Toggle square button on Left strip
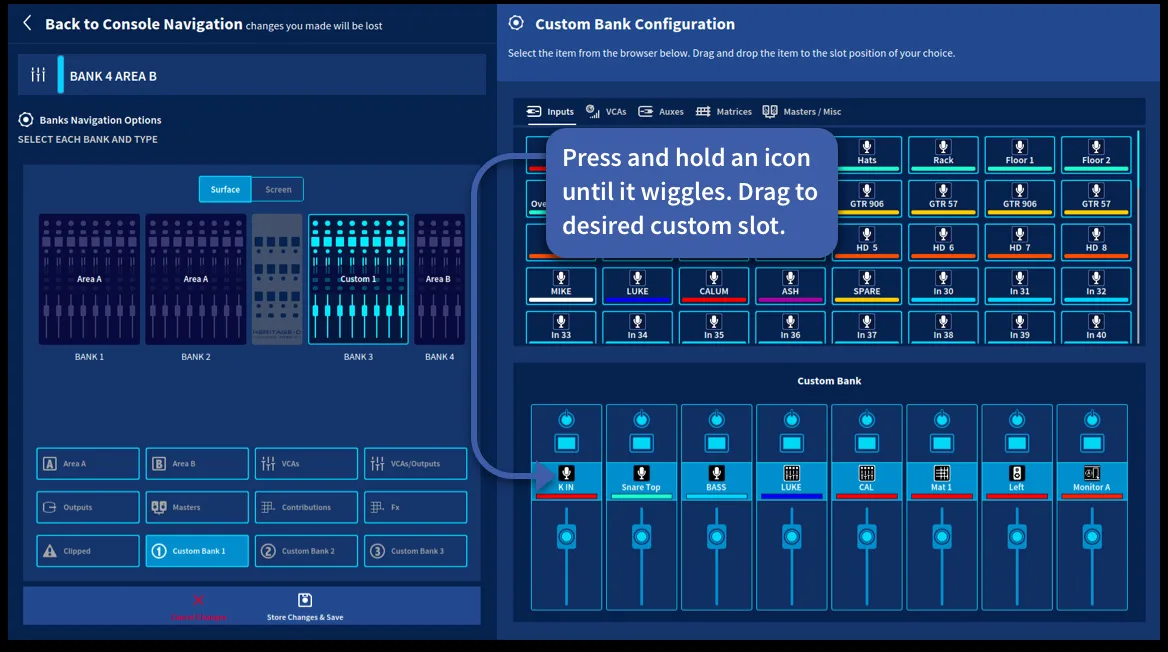The width and height of the screenshot is (1168, 652). point(1017,444)
